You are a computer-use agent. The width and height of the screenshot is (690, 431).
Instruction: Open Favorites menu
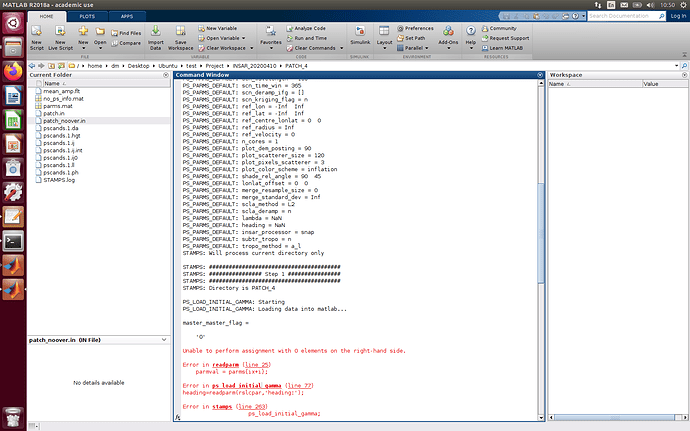271,38
